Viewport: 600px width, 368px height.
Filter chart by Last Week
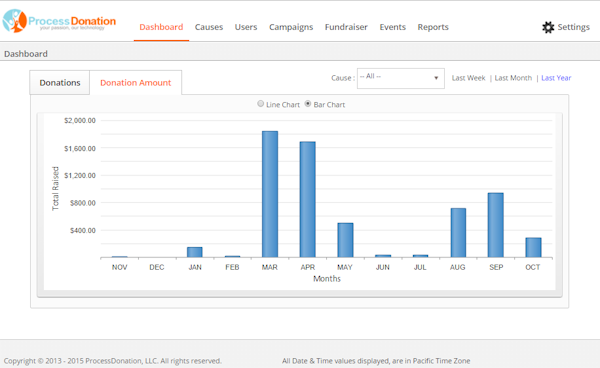pyautogui.click(x=468, y=78)
